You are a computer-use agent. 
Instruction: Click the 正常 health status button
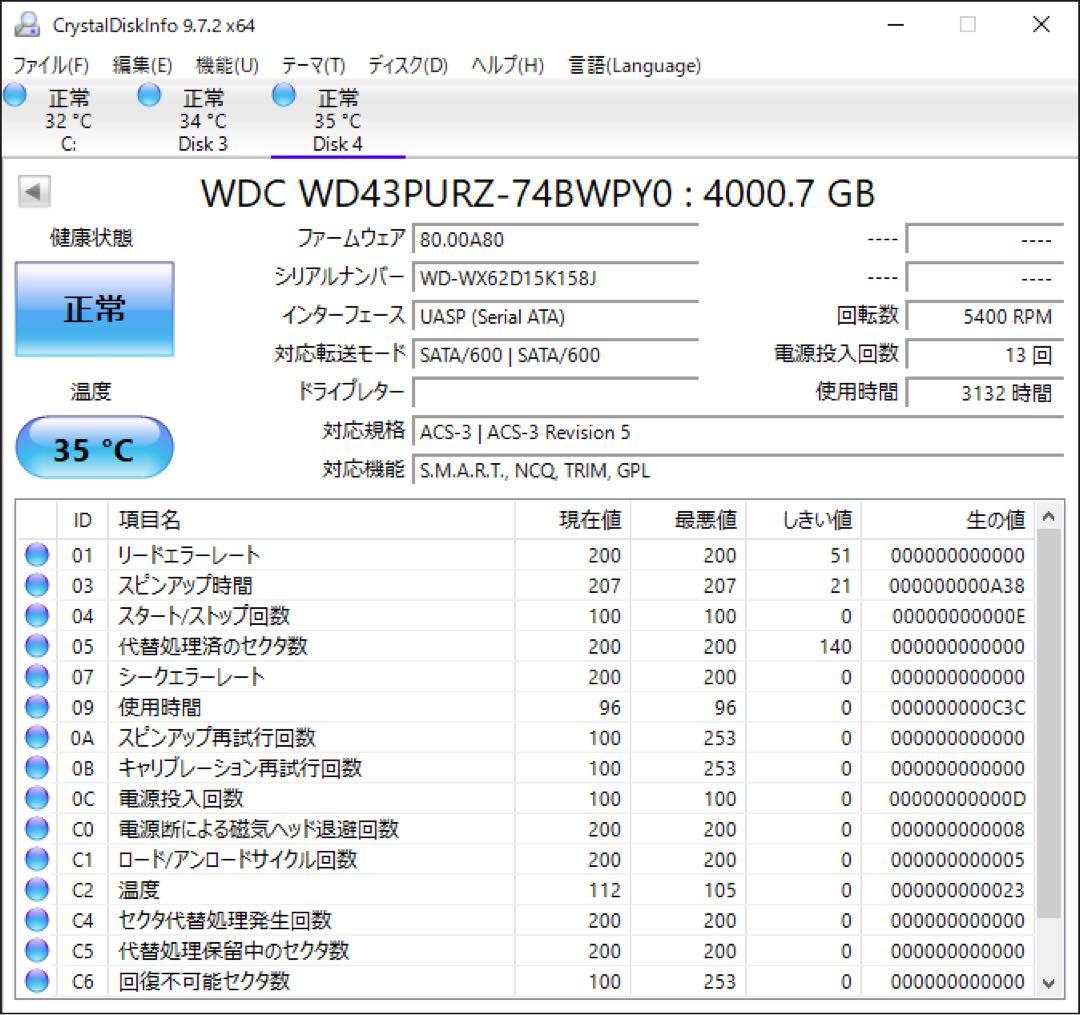point(93,309)
